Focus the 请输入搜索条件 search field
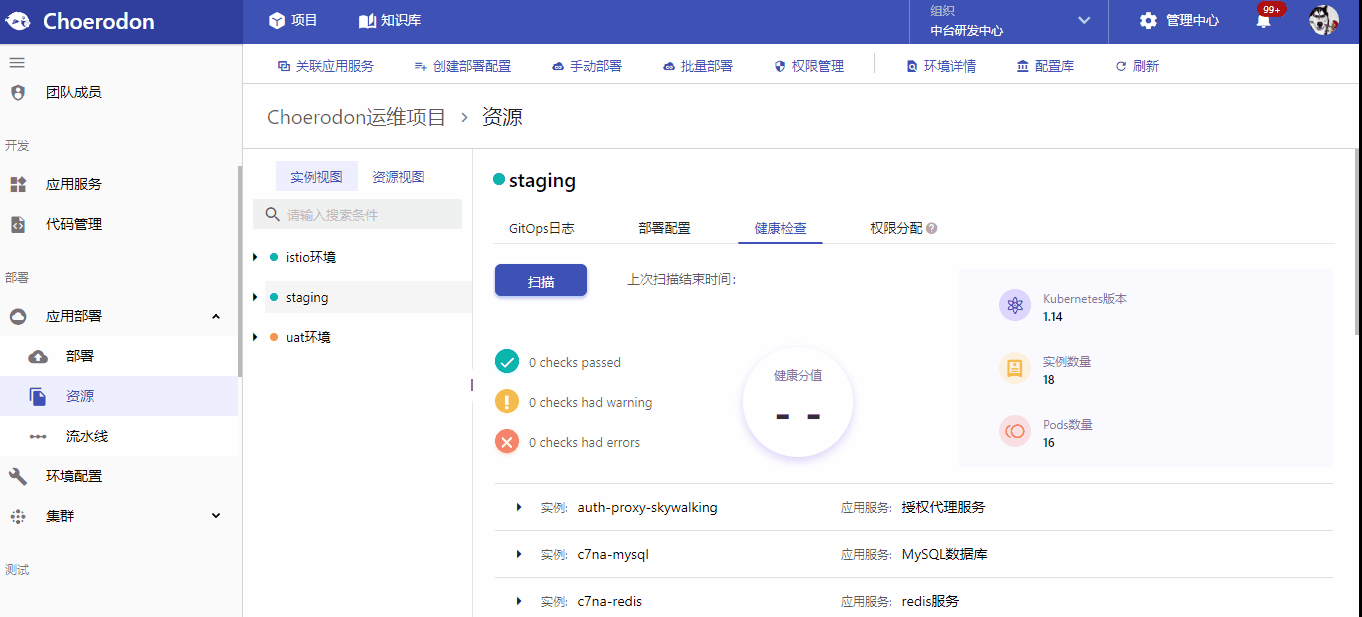 point(358,214)
